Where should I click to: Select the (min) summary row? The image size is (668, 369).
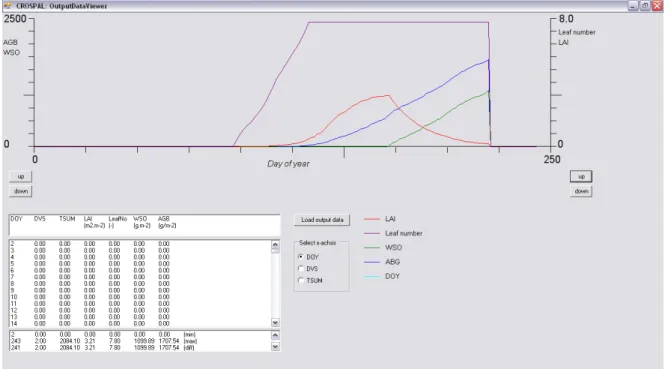coord(140,334)
